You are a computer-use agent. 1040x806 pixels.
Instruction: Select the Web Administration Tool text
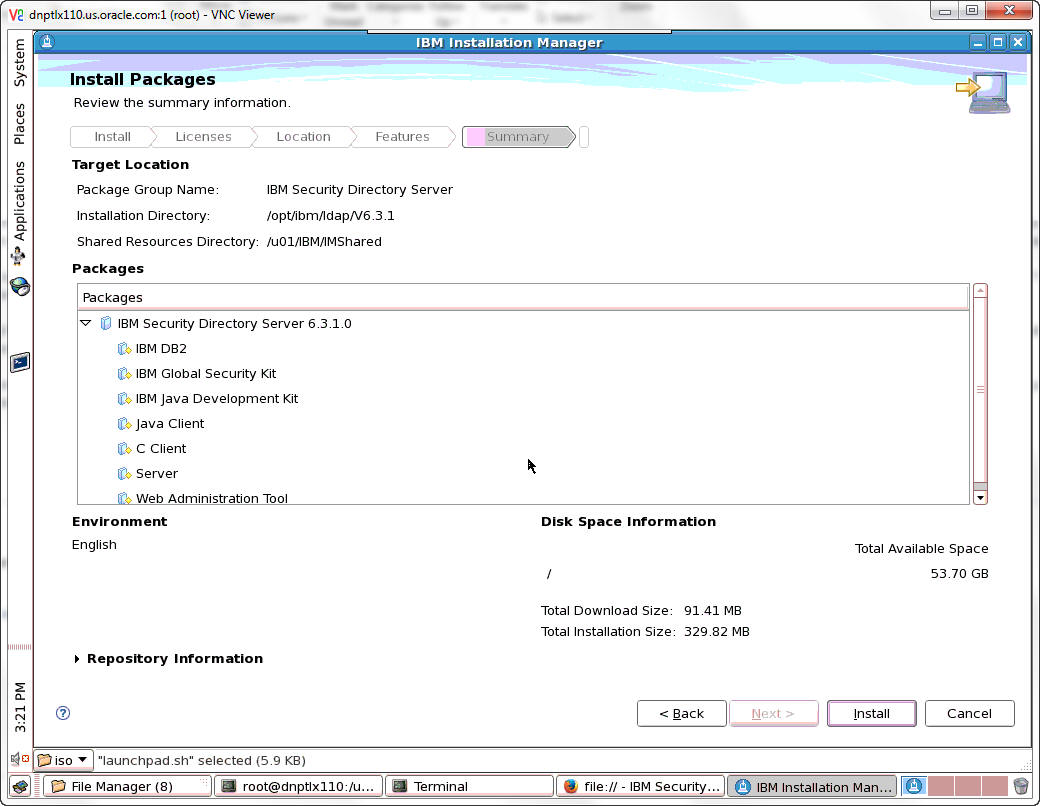[x=212, y=498]
